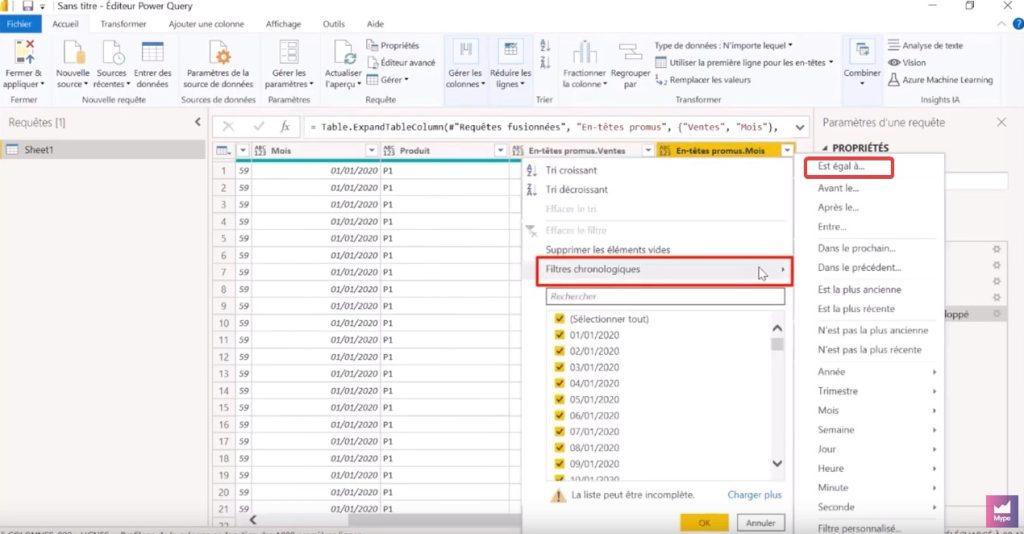Open the Produit column filter dropdown

500,151
